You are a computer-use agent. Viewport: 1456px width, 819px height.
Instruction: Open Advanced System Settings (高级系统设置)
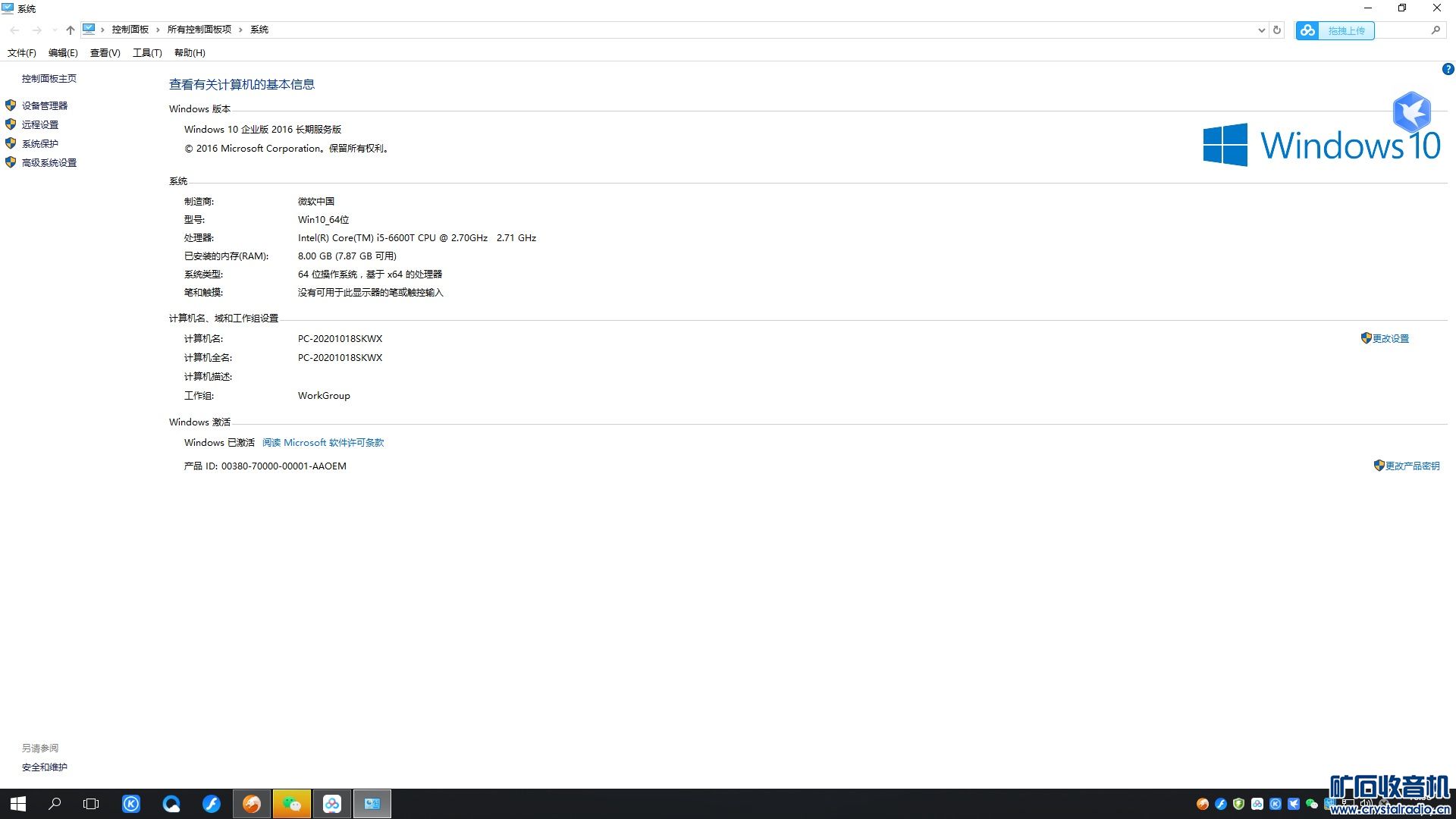[x=49, y=162]
